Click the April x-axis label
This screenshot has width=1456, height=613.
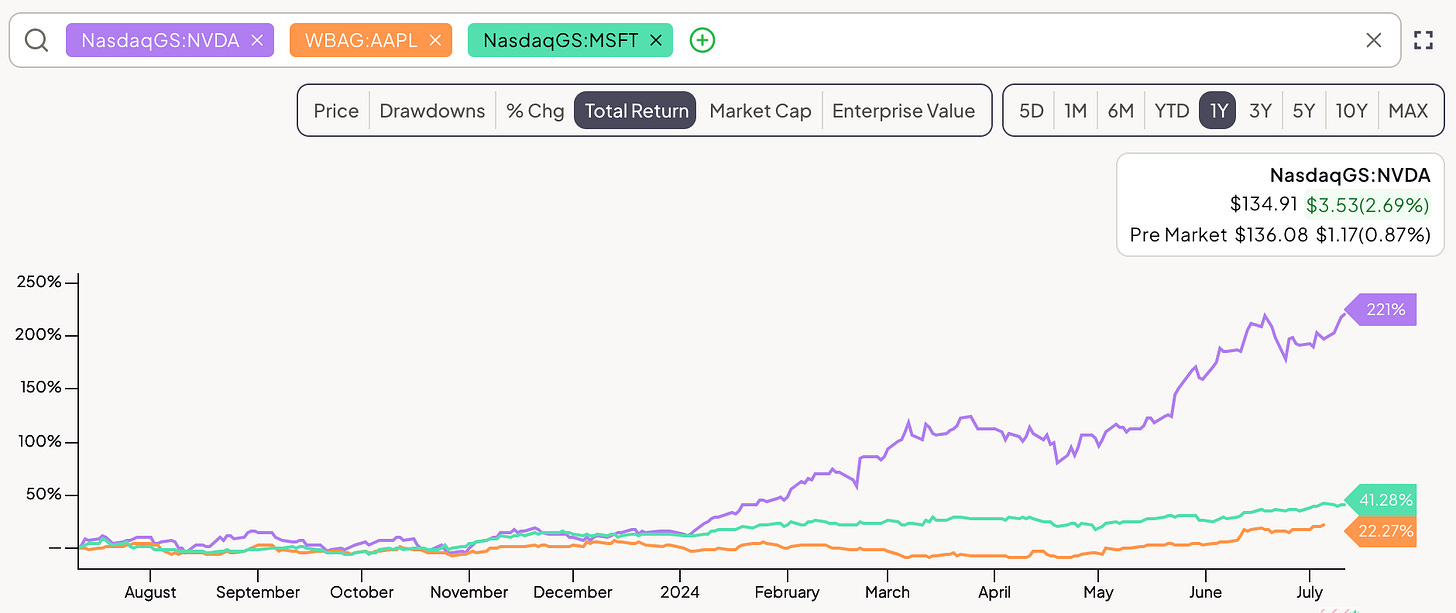(994, 592)
